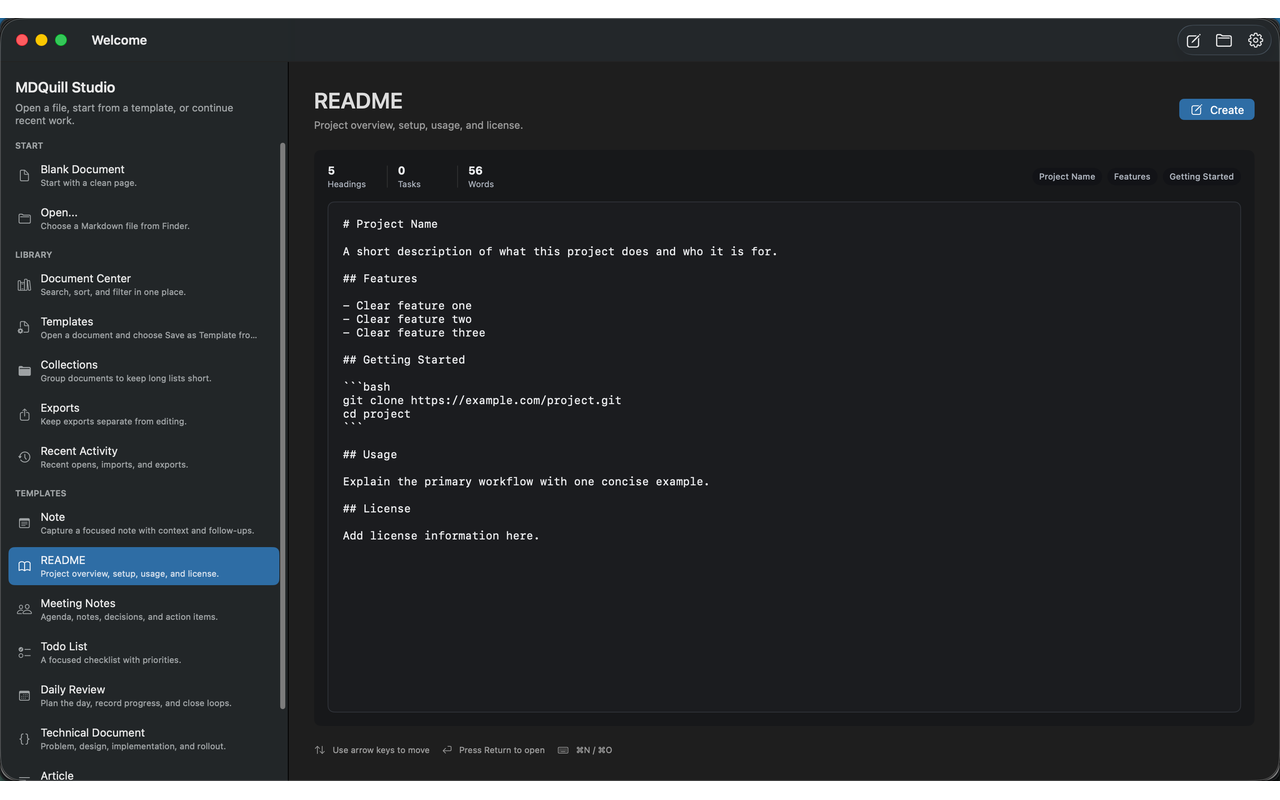Click the folder icon beside Open...

(x=25, y=219)
